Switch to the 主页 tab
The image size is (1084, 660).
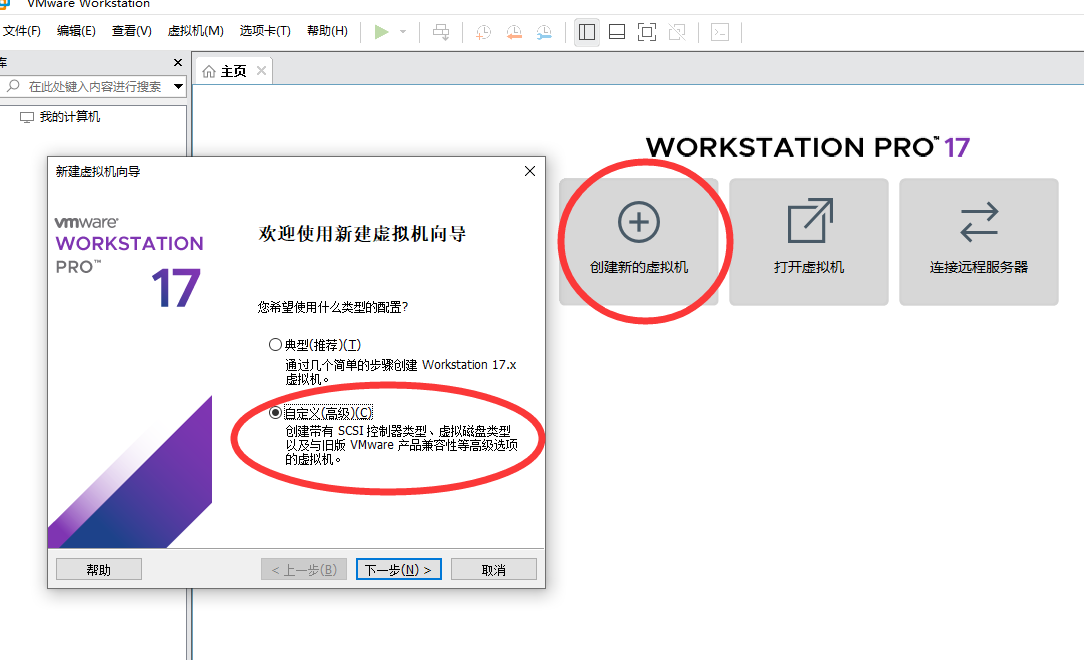point(231,70)
